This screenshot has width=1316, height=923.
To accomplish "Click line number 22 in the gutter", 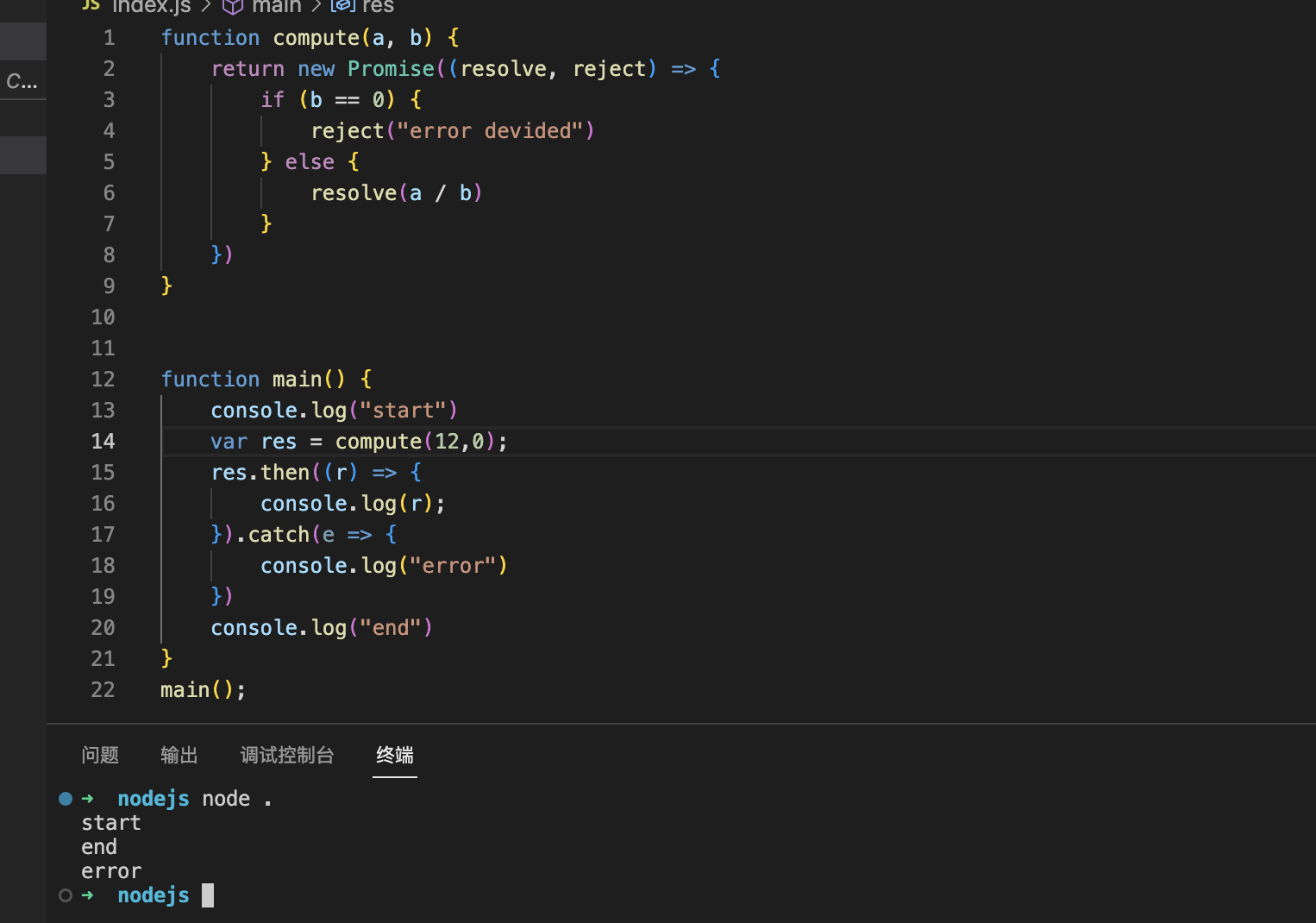I will [x=103, y=690].
